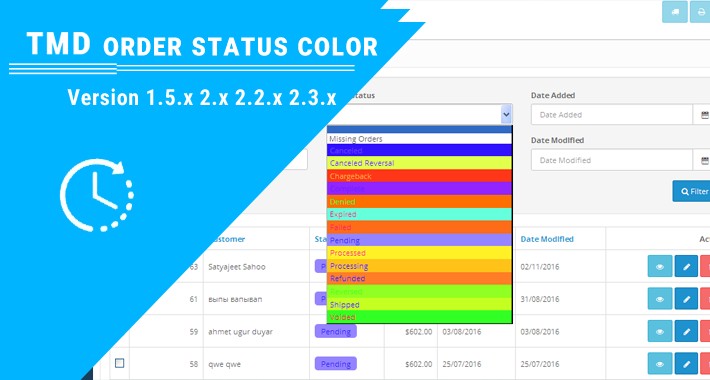Pick the Shipped status entry
This screenshot has width=710, height=380.
click(419, 304)
